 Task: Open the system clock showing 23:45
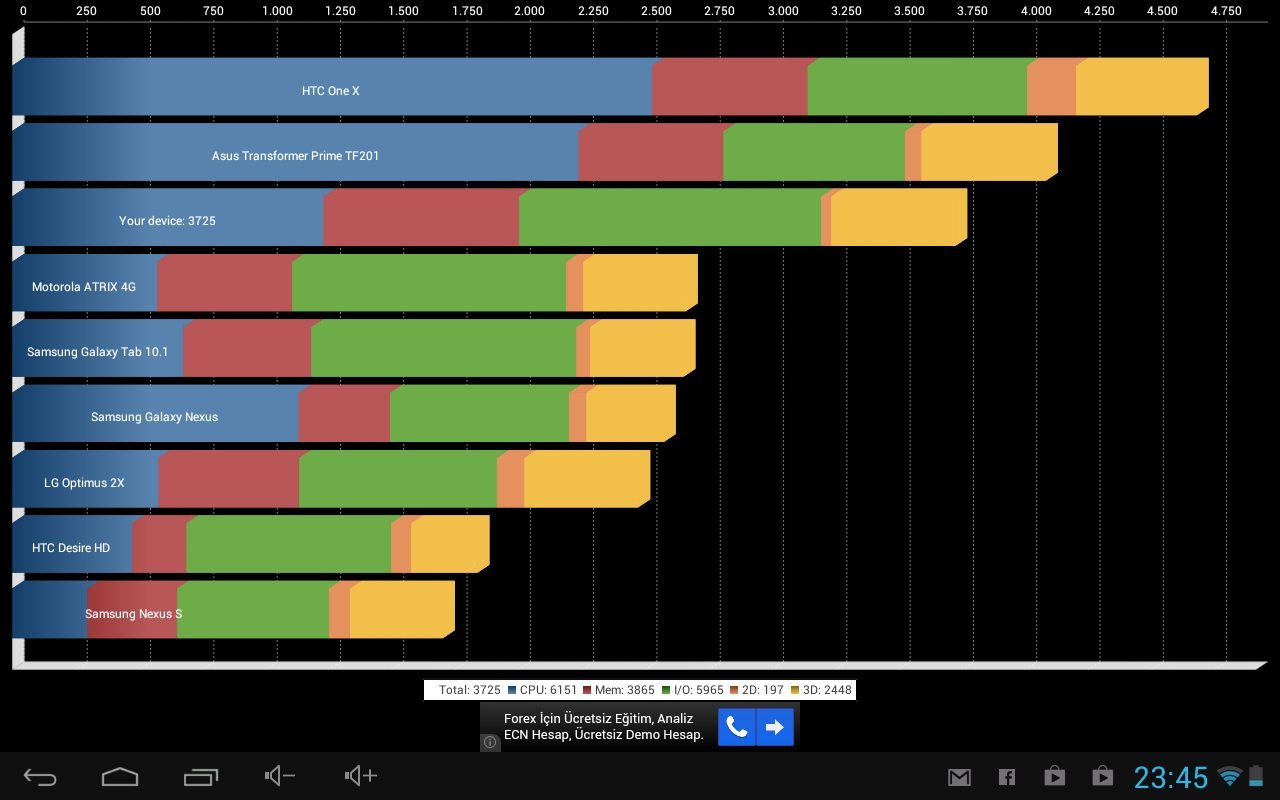point(1171,777)
